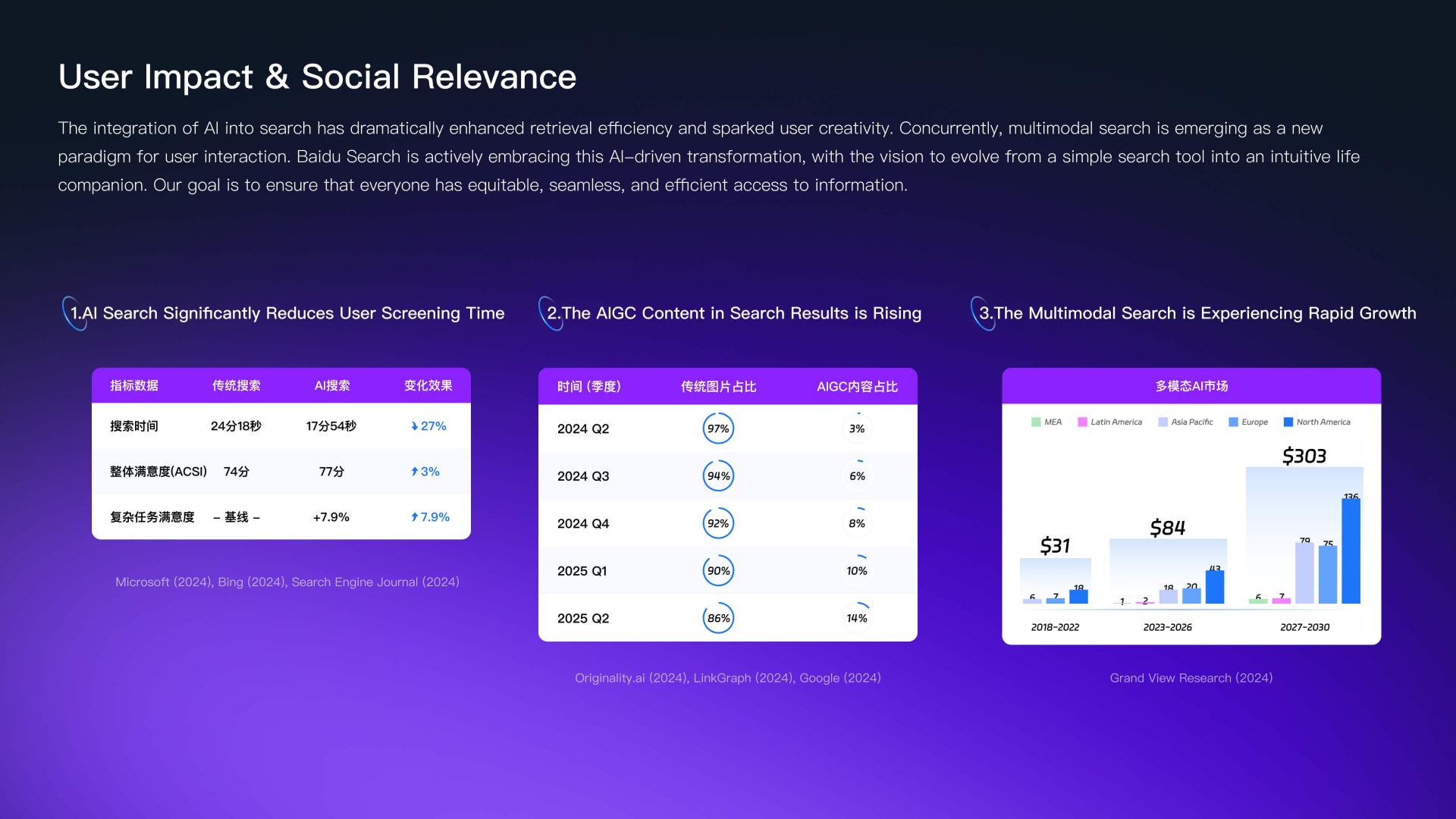Screen dimensions: 1456x819
Task: Click the 2023-2026 axis label
Action: tap(1168, 627)
